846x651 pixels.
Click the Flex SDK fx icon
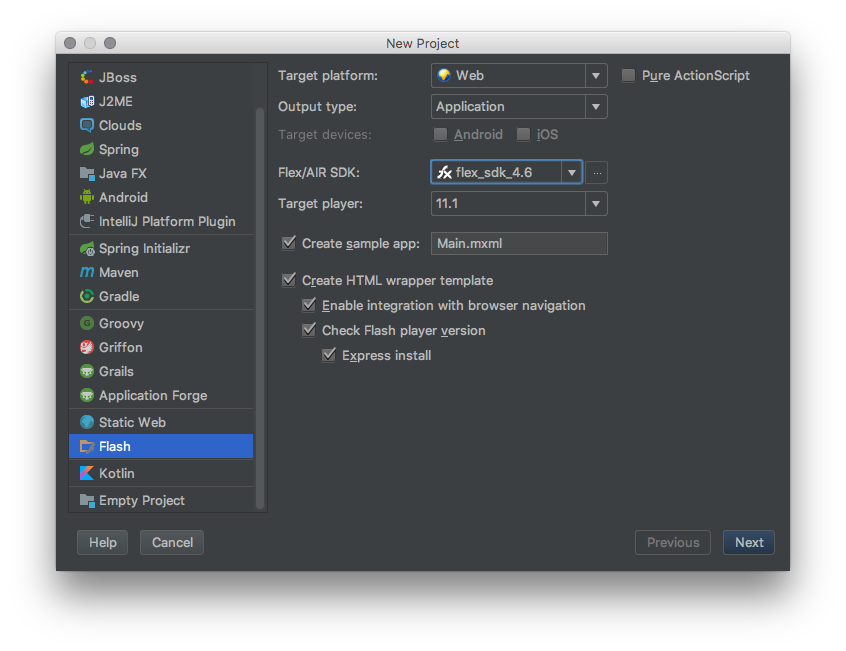(x=444, y=173)
